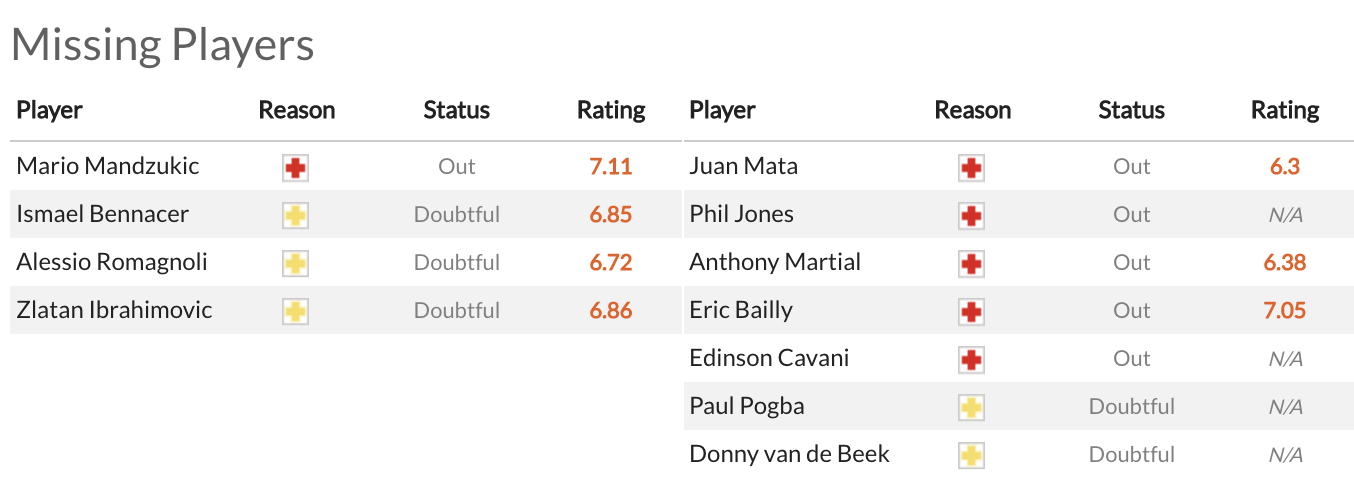The width and height of the screenshot is (1354, 496).
Task: Click right table Status column header
Action: (x=1131, y=110)
